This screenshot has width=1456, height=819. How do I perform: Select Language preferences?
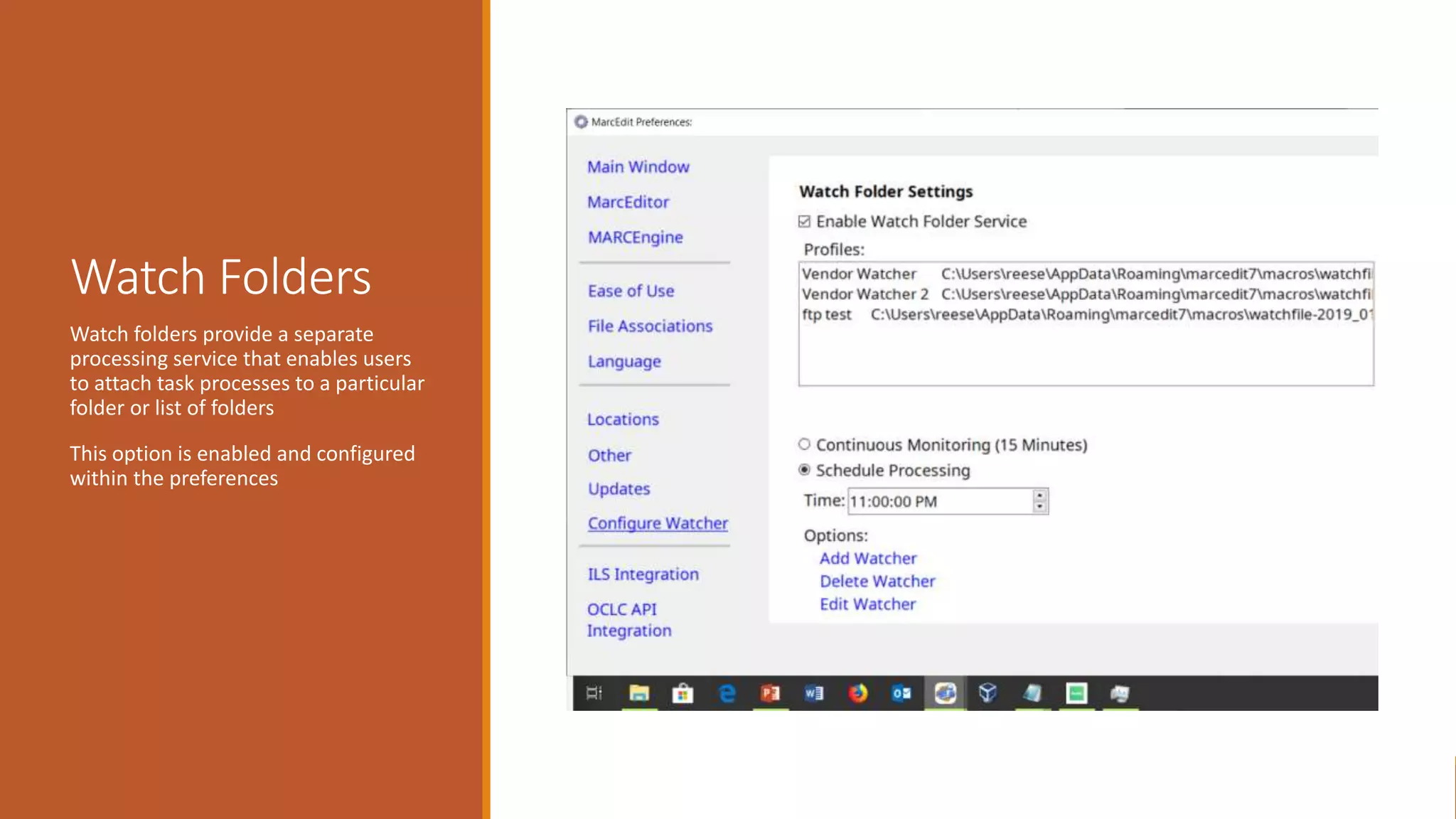point(624,362)
